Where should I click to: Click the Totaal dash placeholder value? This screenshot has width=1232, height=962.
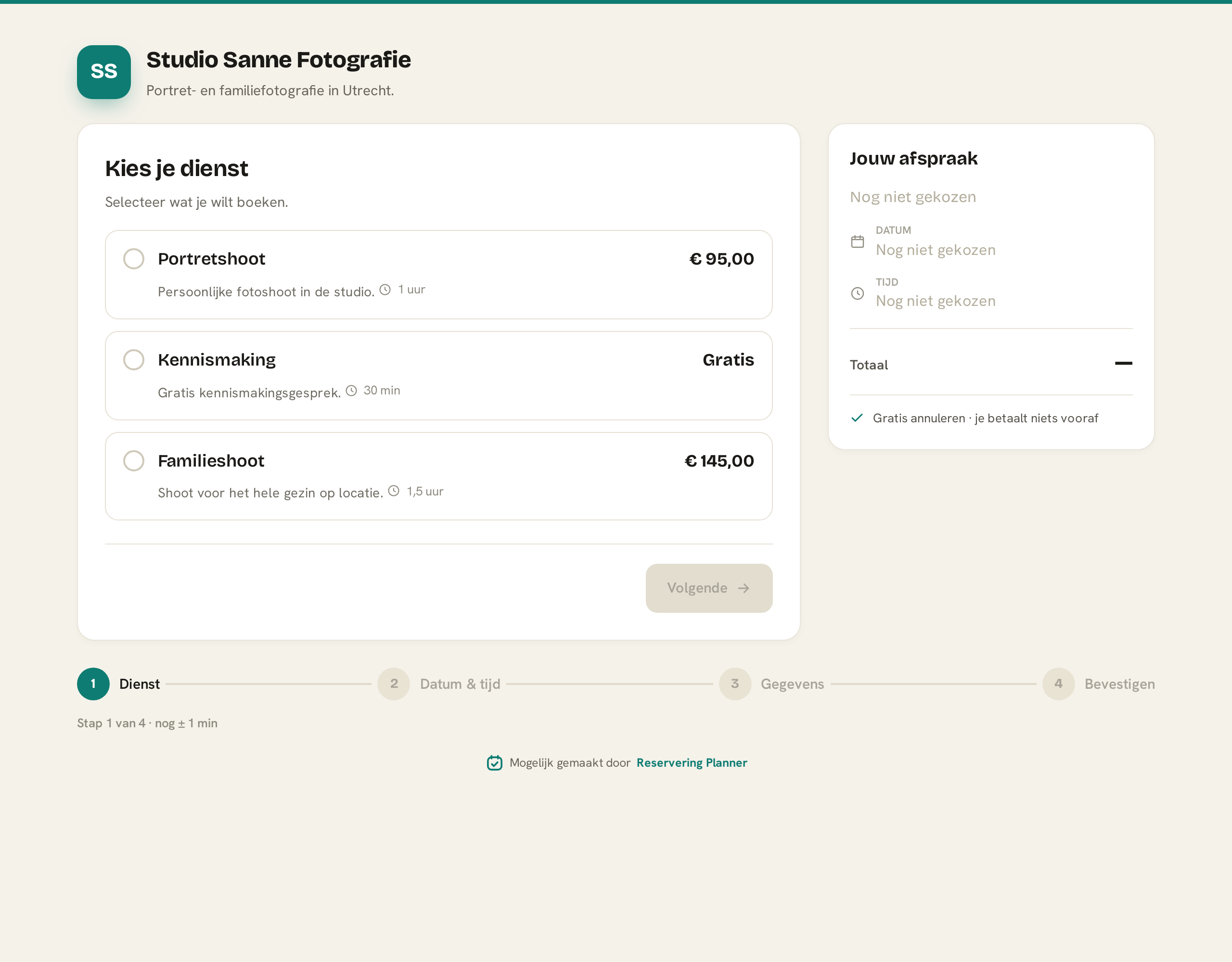pos(1124,363)
